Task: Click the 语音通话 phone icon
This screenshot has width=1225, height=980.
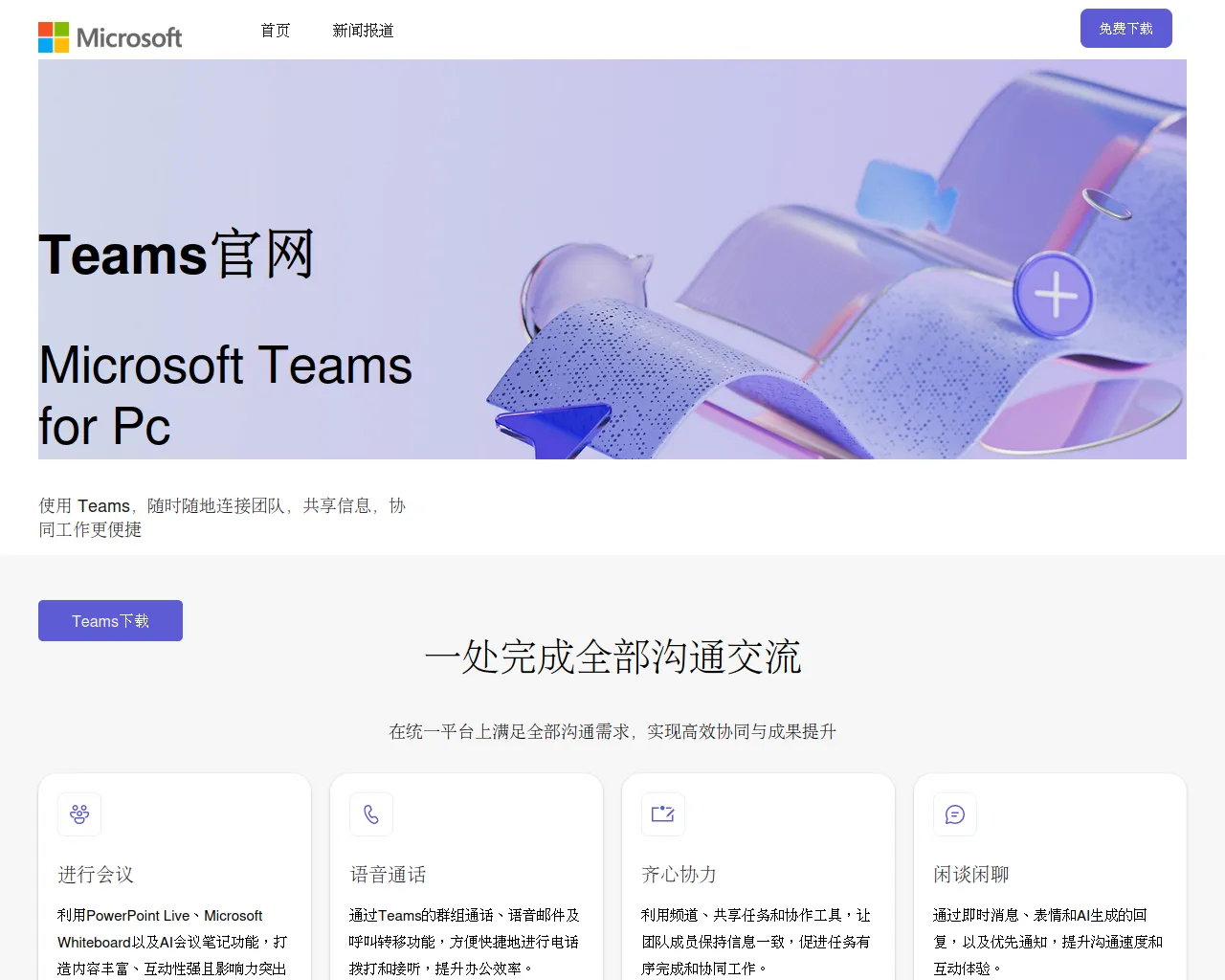Action: click(x=371, y=814)
